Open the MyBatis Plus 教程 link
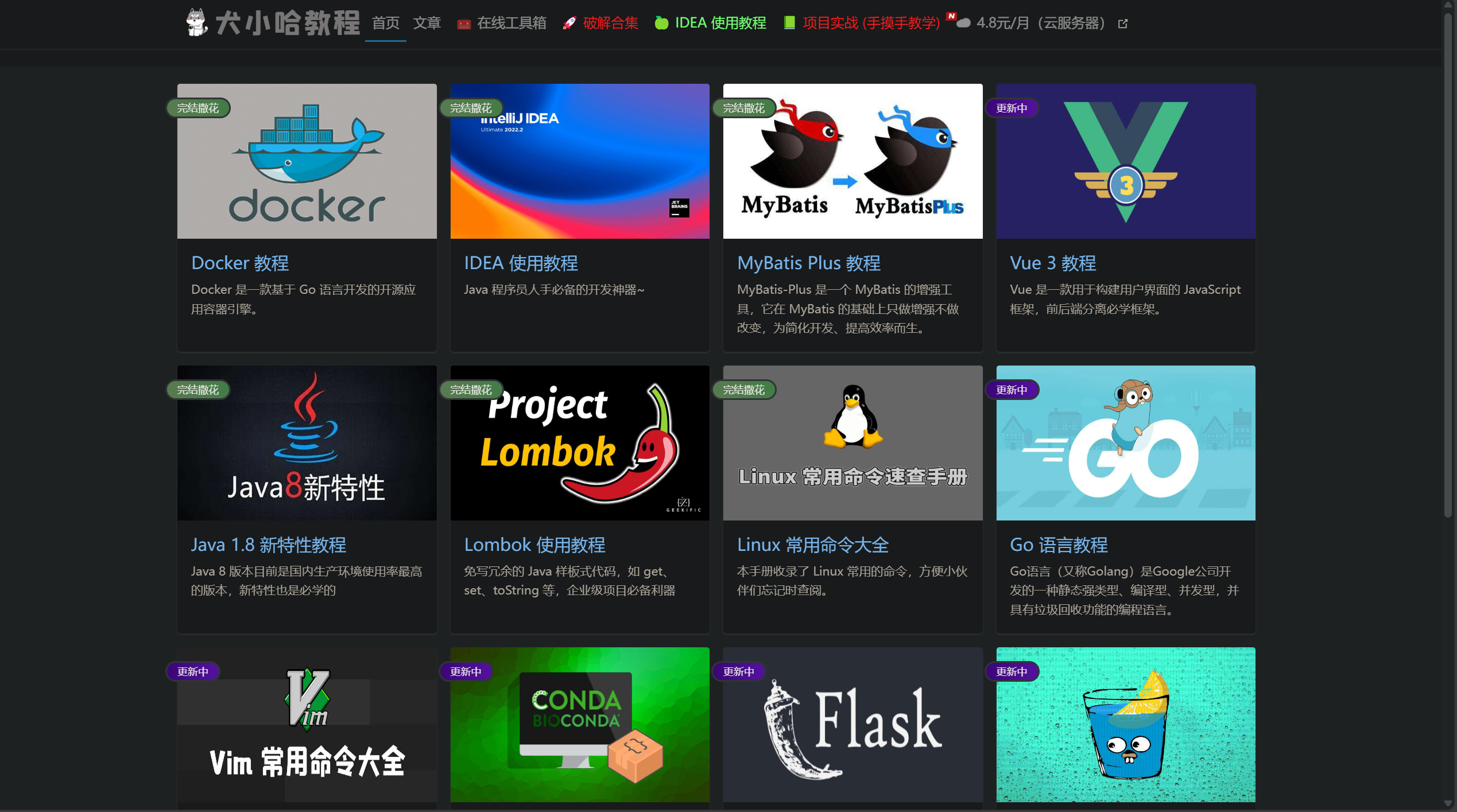This screenshot has width=1457, height=812. (x=808, y=263)
